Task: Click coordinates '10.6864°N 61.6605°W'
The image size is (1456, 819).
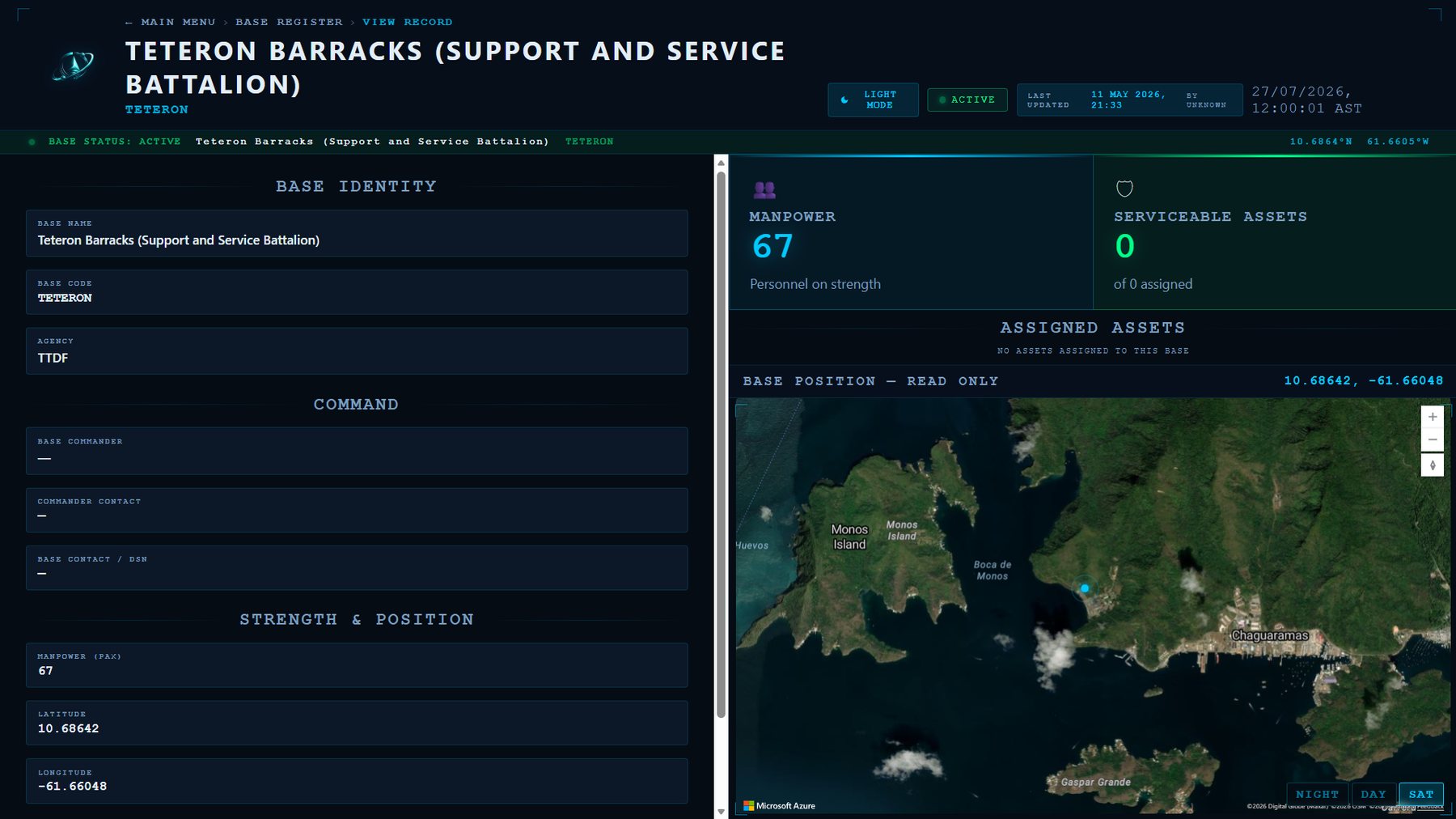Action: tap(1359, 142)
